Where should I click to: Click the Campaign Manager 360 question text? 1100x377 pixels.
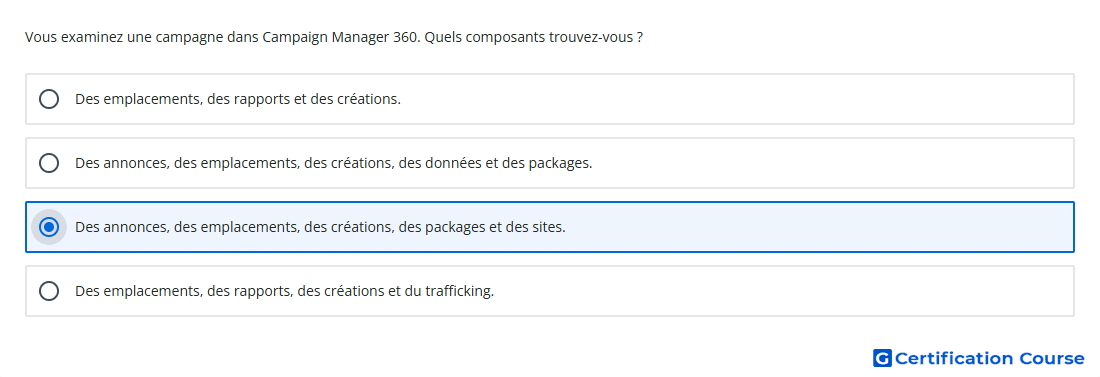click(x=334, y=37)
